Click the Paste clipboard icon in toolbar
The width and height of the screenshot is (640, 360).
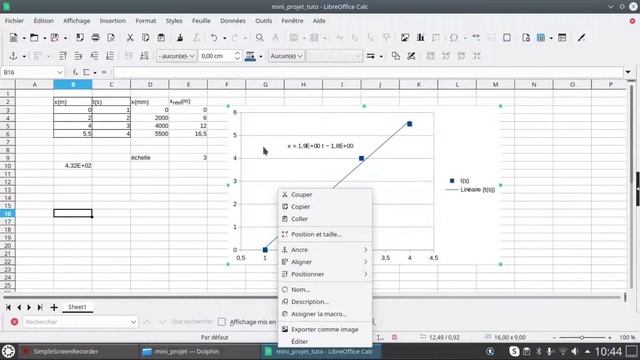(x=161, y=38)
